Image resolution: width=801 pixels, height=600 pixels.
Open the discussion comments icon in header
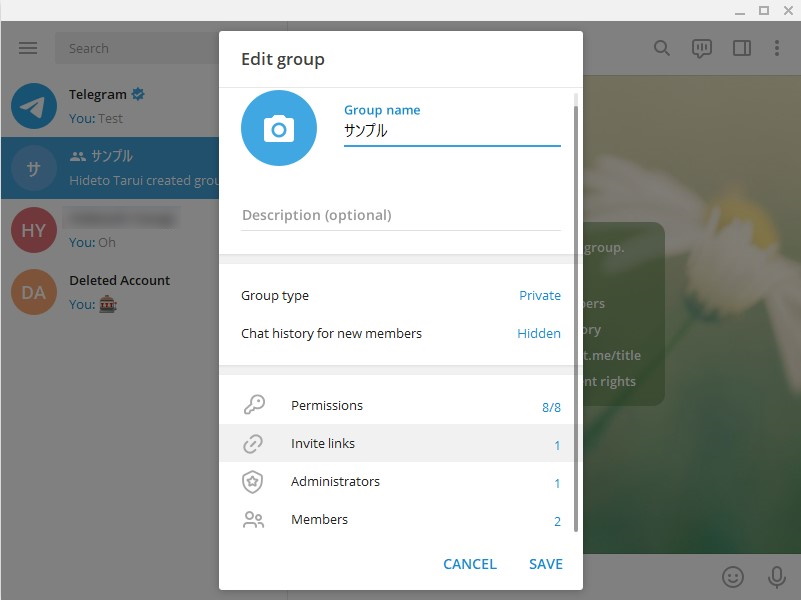701,49
